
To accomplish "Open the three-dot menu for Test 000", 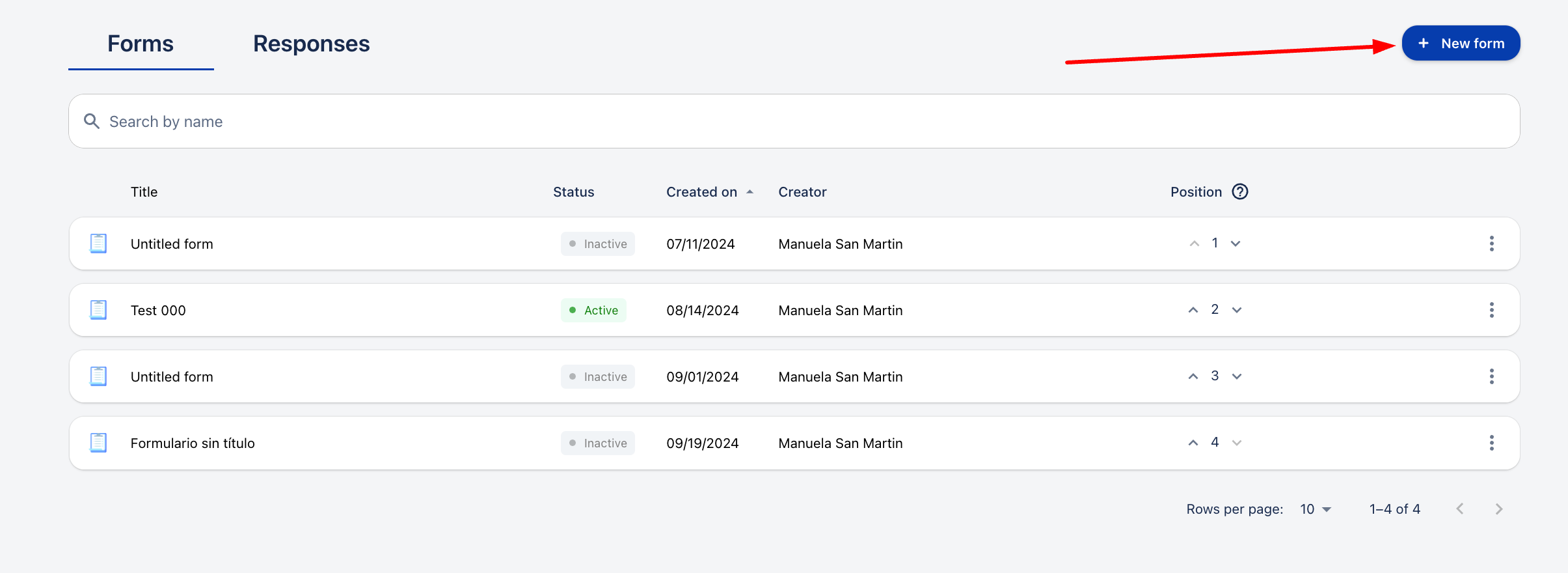I will (x=1491, y=310).
